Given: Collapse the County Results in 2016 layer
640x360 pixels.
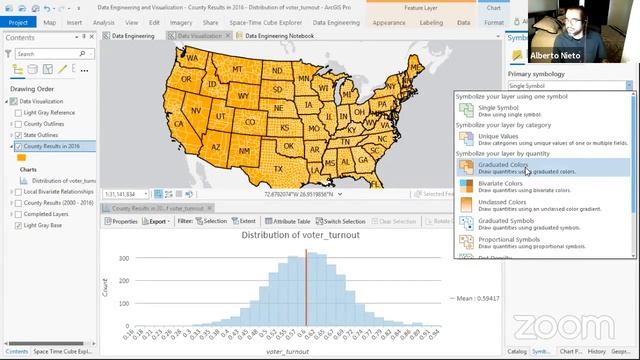Looking at the screenshot, I should (11, 146).
